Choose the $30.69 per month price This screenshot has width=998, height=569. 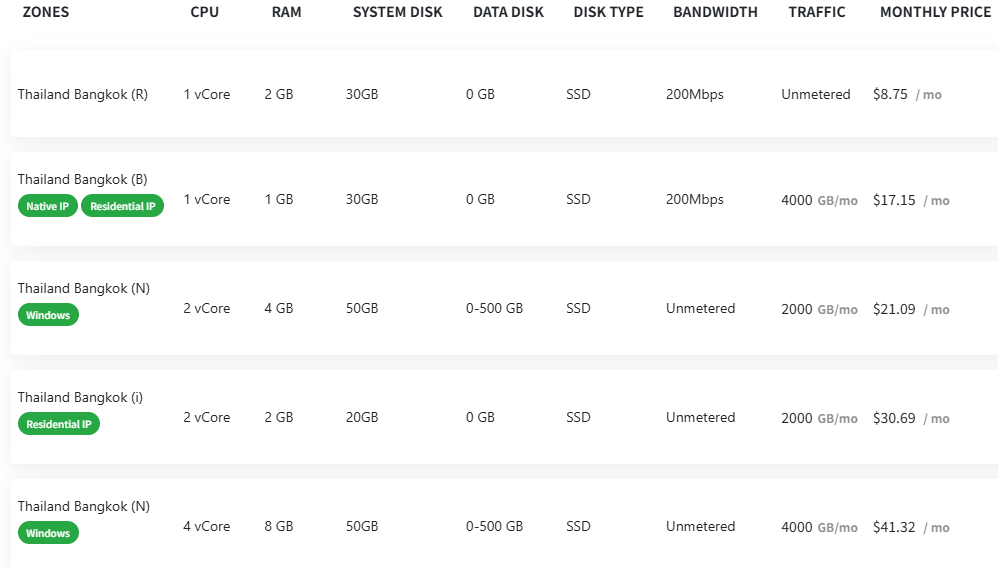(x=894, y=418)
